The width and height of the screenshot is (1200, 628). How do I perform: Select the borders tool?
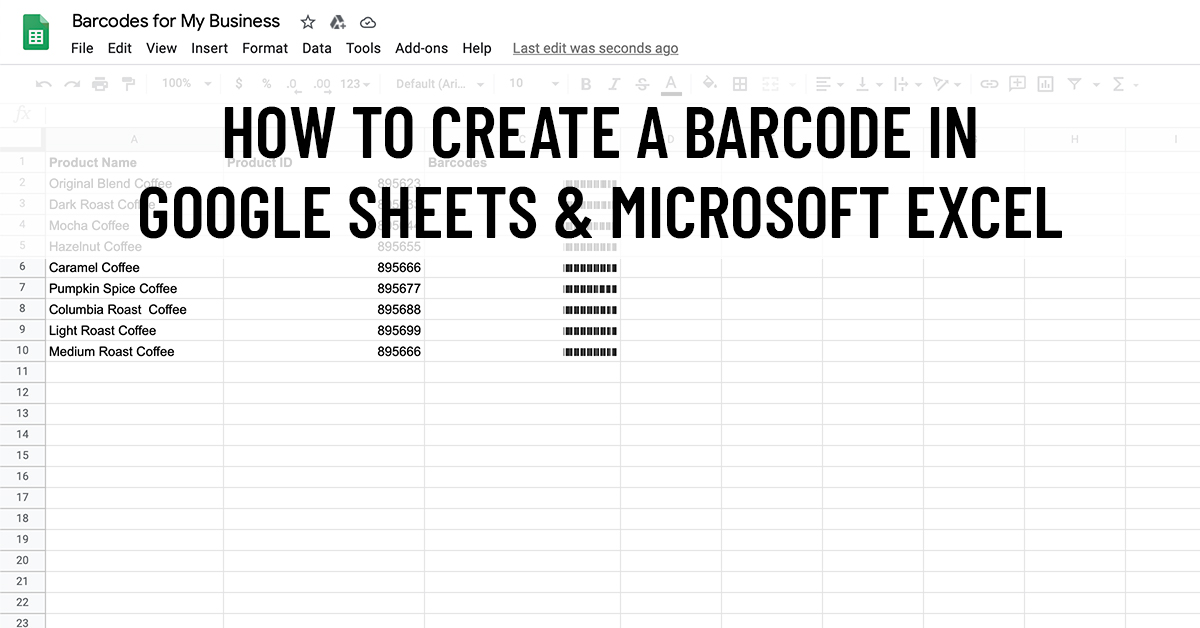click(x=738, y=84)
